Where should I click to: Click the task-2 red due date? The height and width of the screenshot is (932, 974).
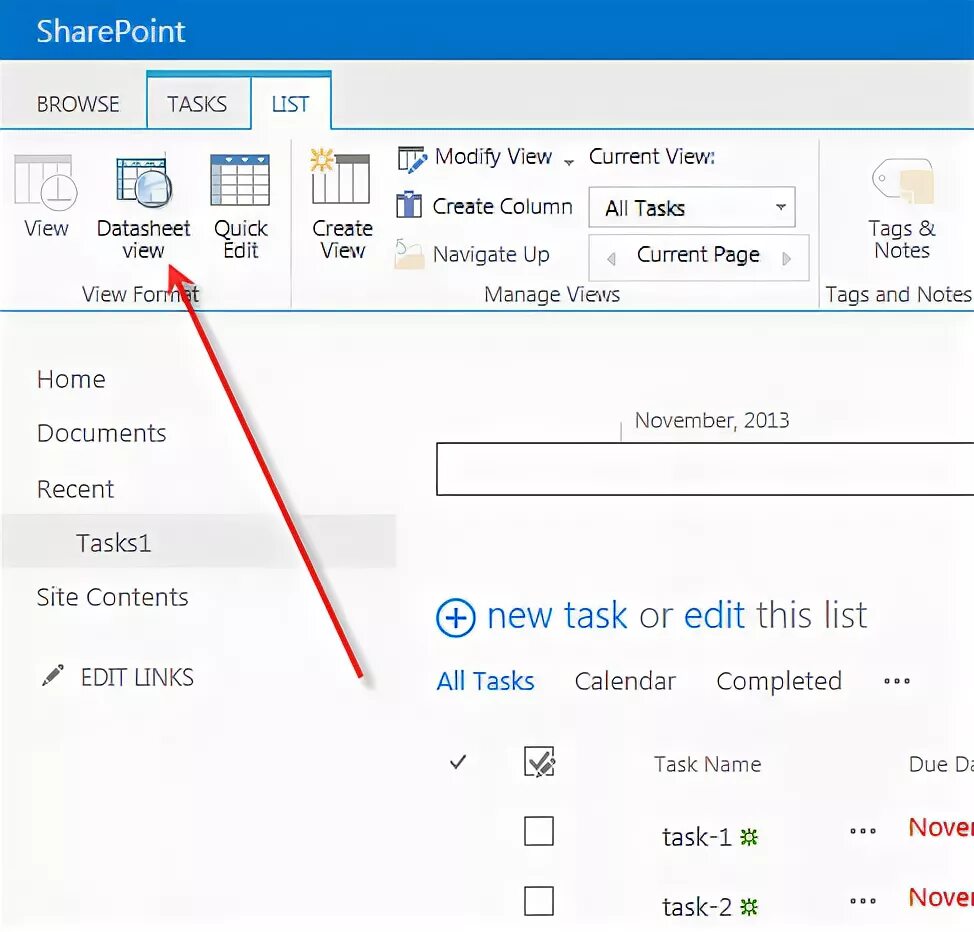(x=941, y=897)
